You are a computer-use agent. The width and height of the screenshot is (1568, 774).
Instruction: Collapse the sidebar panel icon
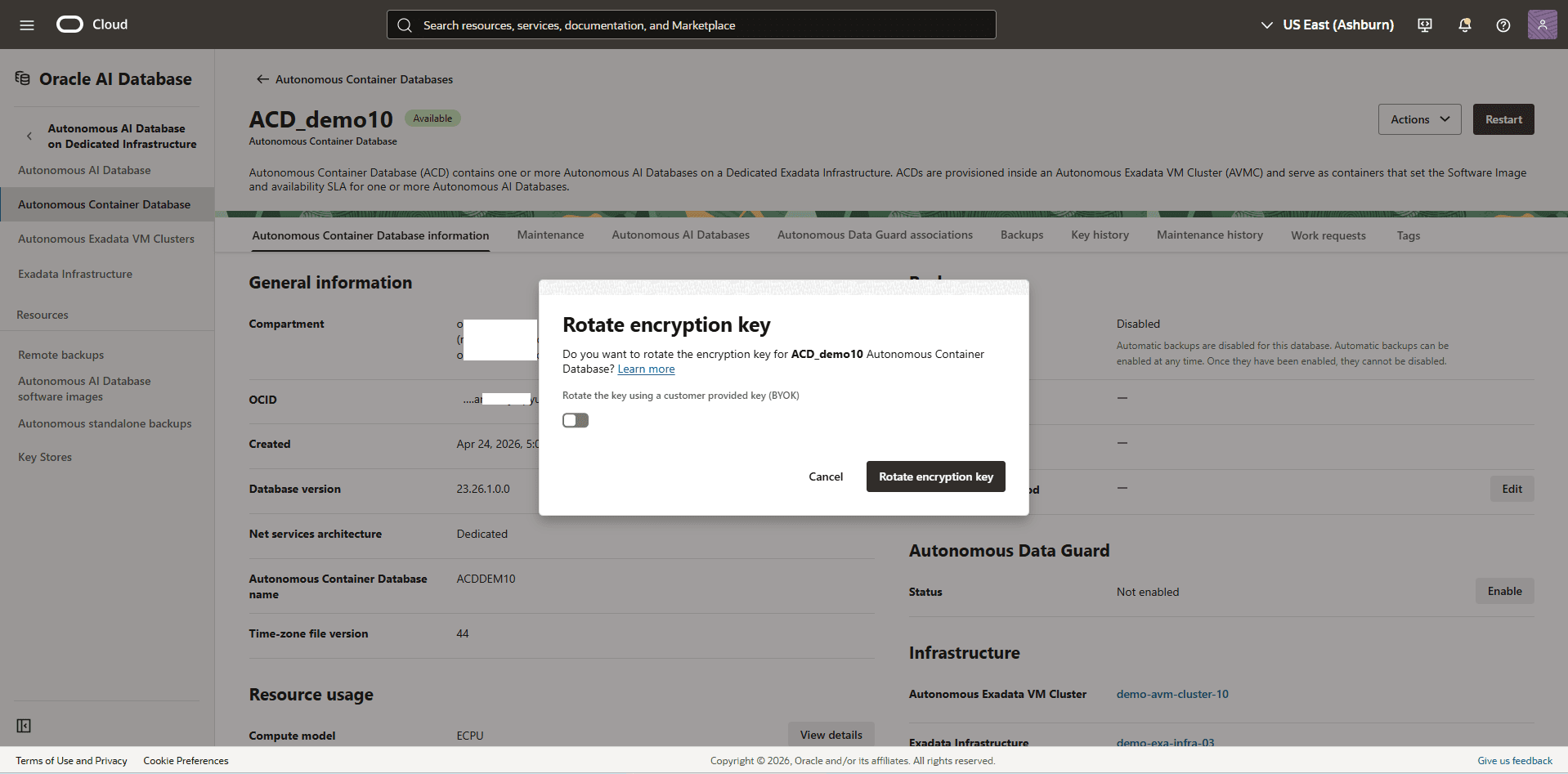[24, 726]
